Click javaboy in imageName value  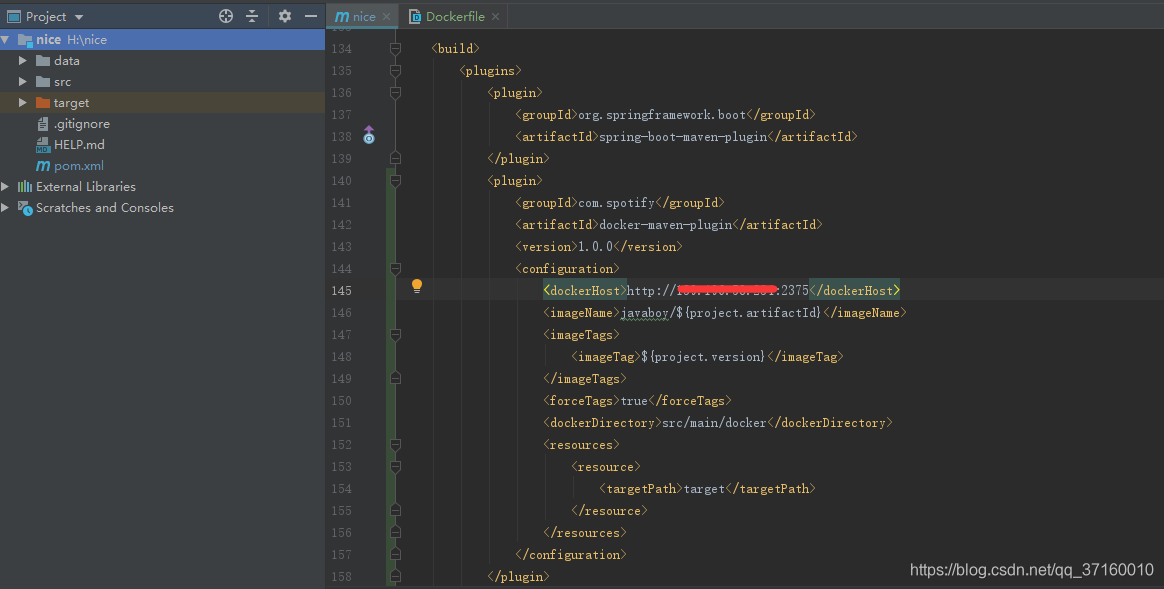644,313
